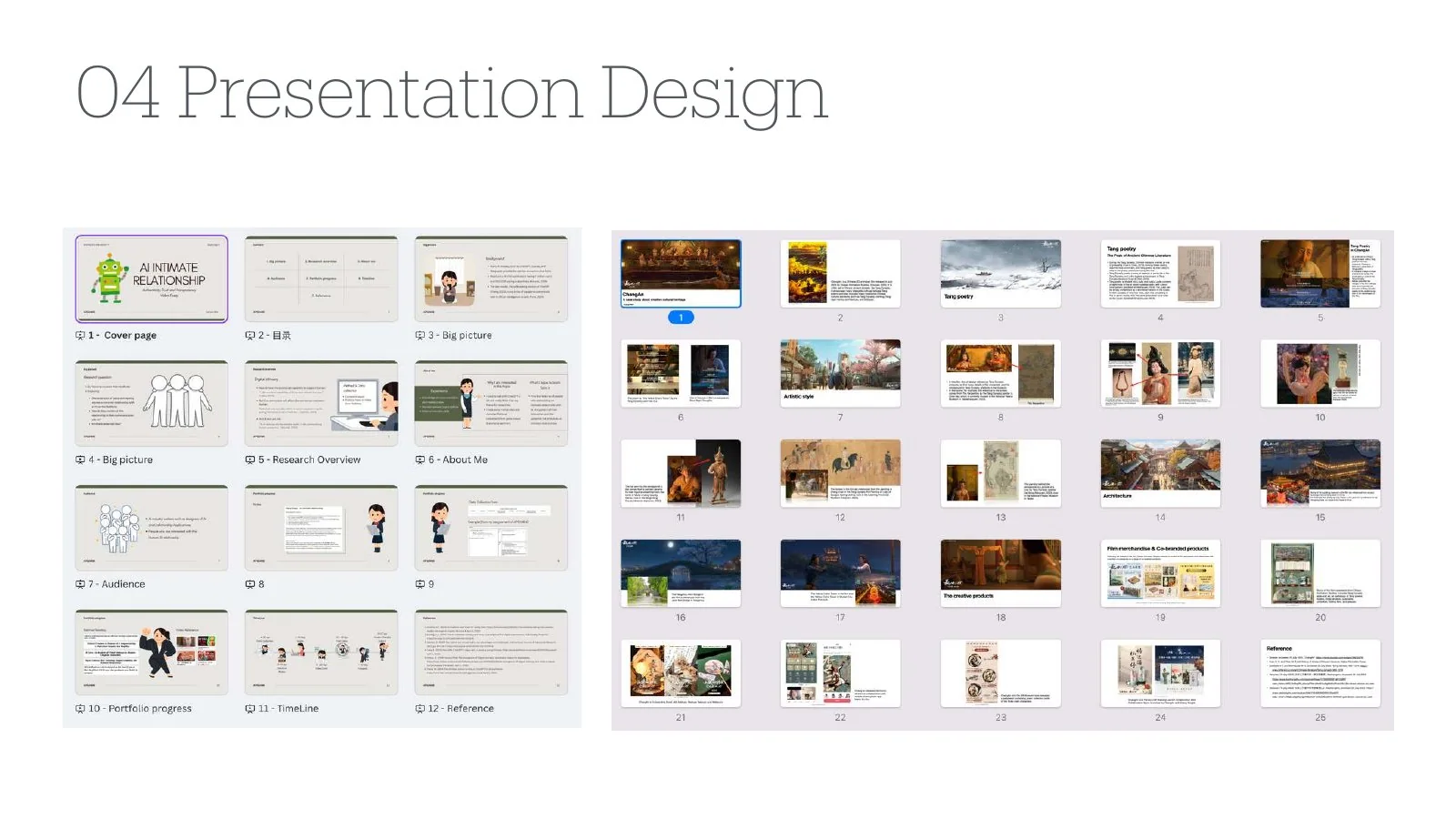The width and height of the screenshot is (1456, 819).
Task: Select slide 4 Big picture thumbnail with figures
Action: click(x=152, y=403)
